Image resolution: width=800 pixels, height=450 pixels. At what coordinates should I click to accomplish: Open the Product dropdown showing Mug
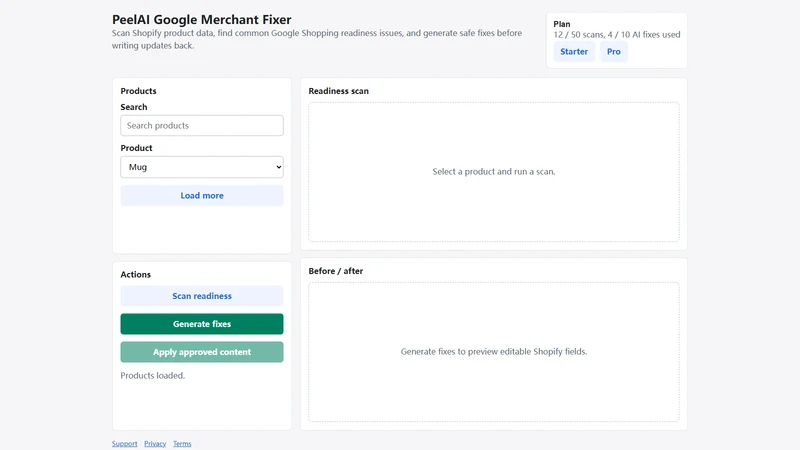202,167
